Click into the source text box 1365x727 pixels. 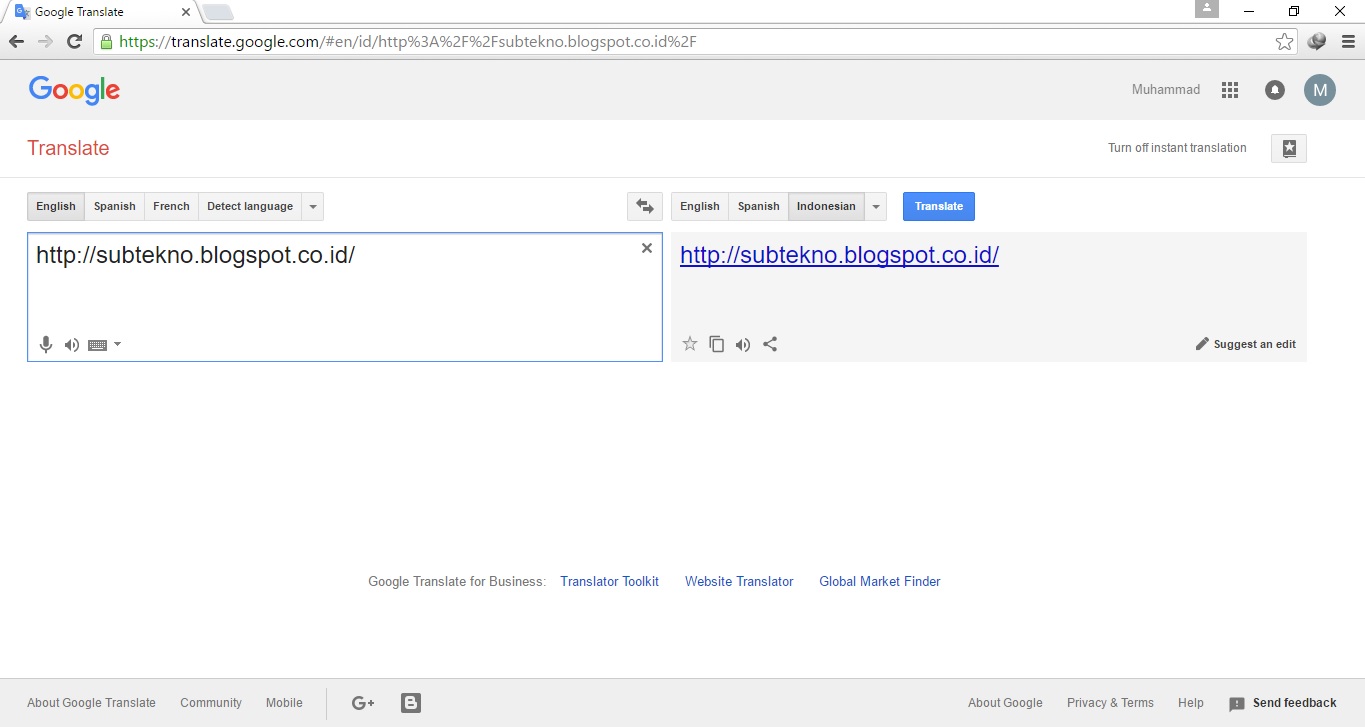point(345,297)
